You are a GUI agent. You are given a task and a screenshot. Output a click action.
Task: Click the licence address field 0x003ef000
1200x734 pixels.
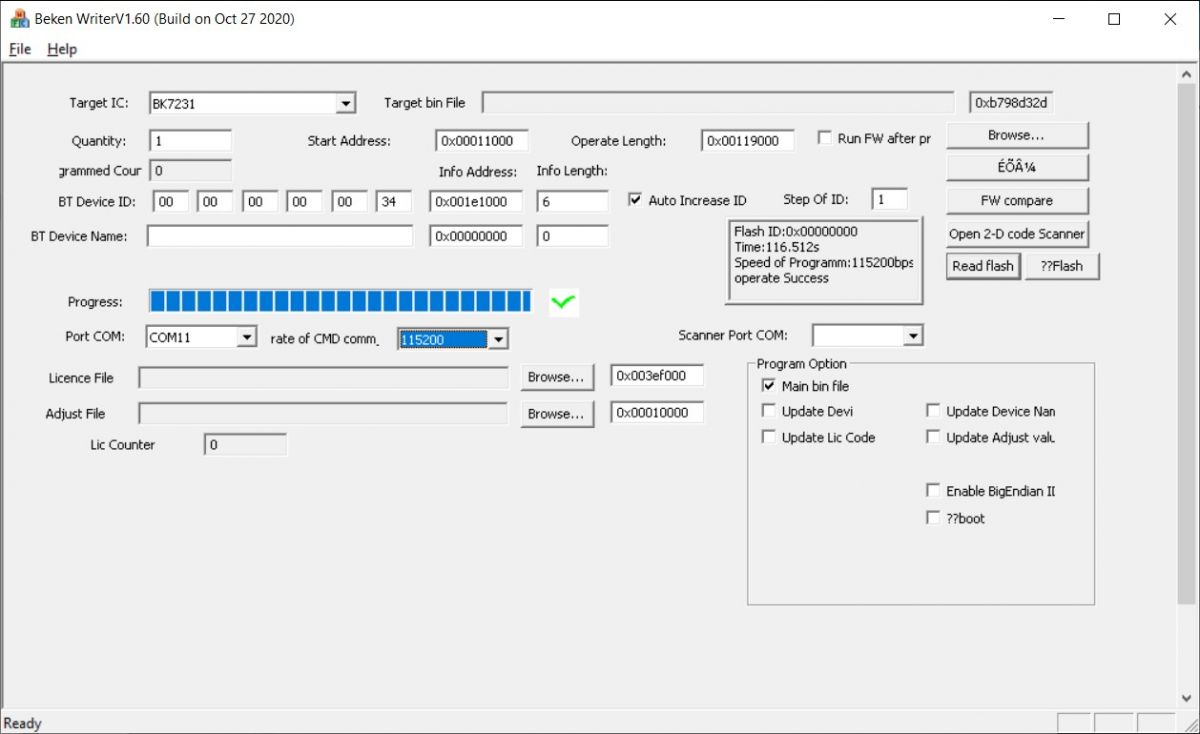[x=658, y=376]
